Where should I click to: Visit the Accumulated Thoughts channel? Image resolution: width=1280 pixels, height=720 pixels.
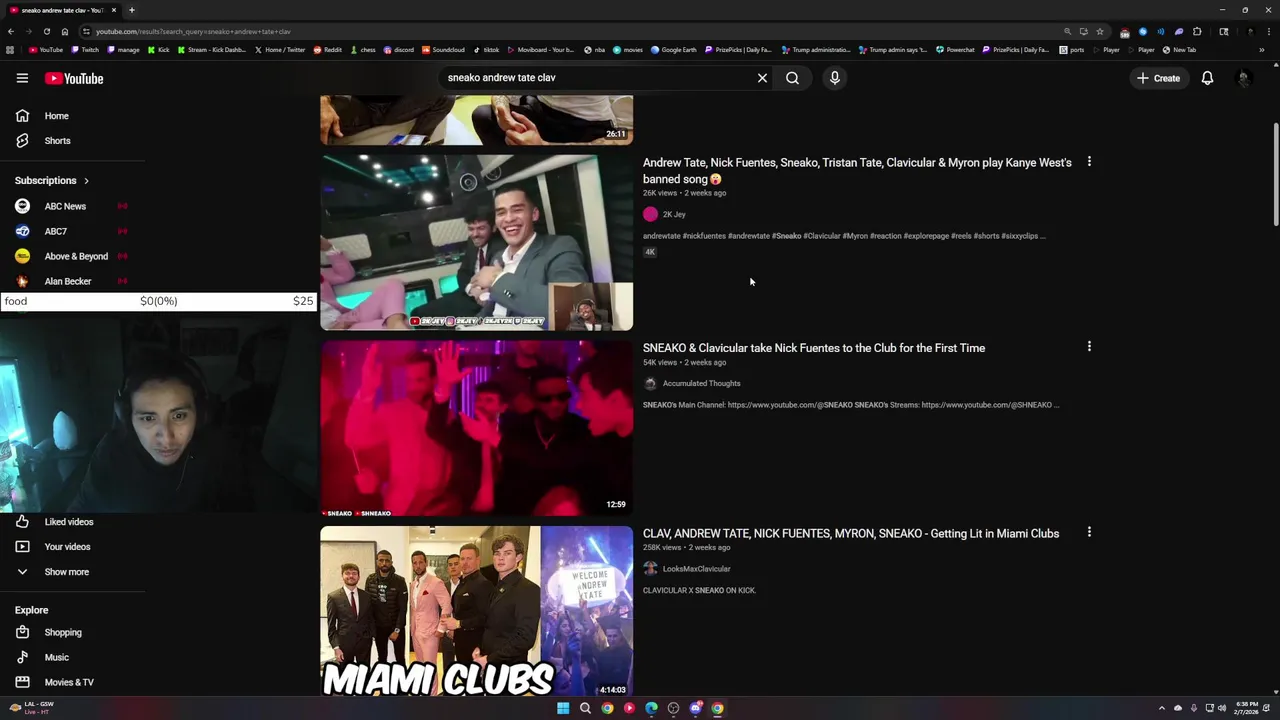coord(701,383)
